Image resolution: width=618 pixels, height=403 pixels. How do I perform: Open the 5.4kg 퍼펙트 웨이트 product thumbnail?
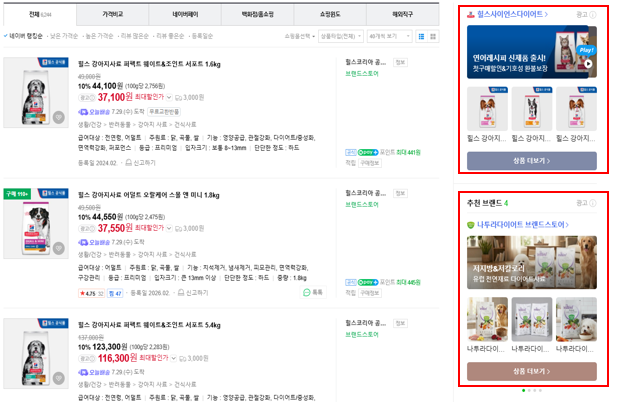36,354
